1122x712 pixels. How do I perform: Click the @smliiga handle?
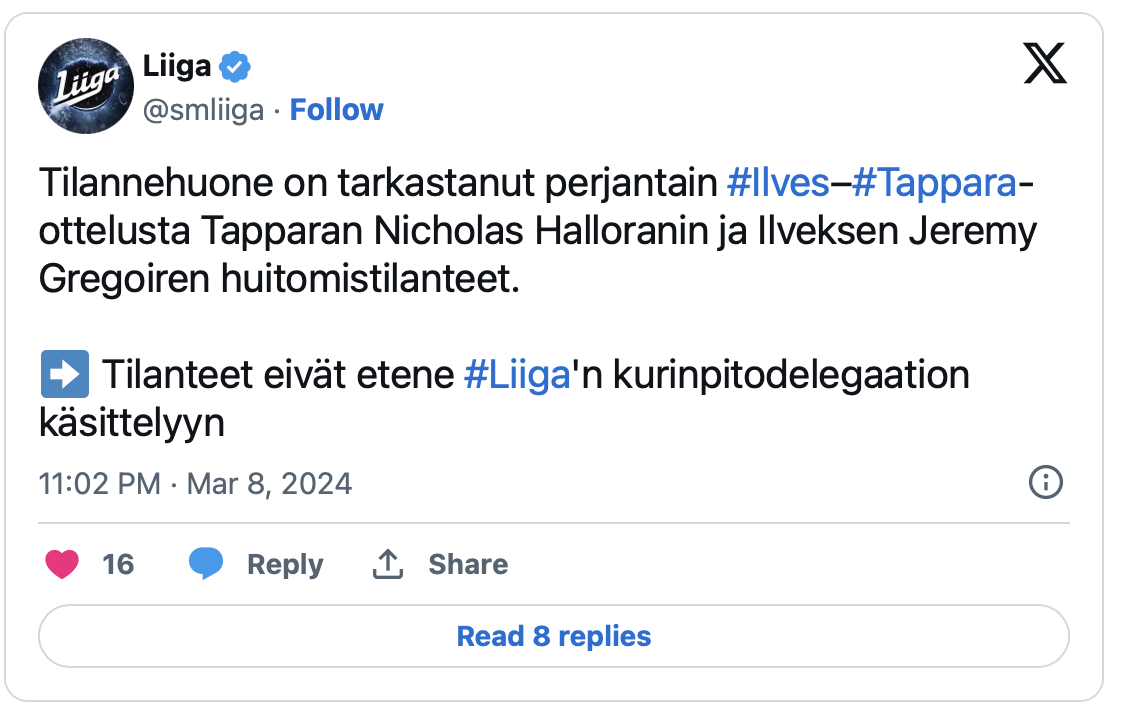[x=203, y=110]
